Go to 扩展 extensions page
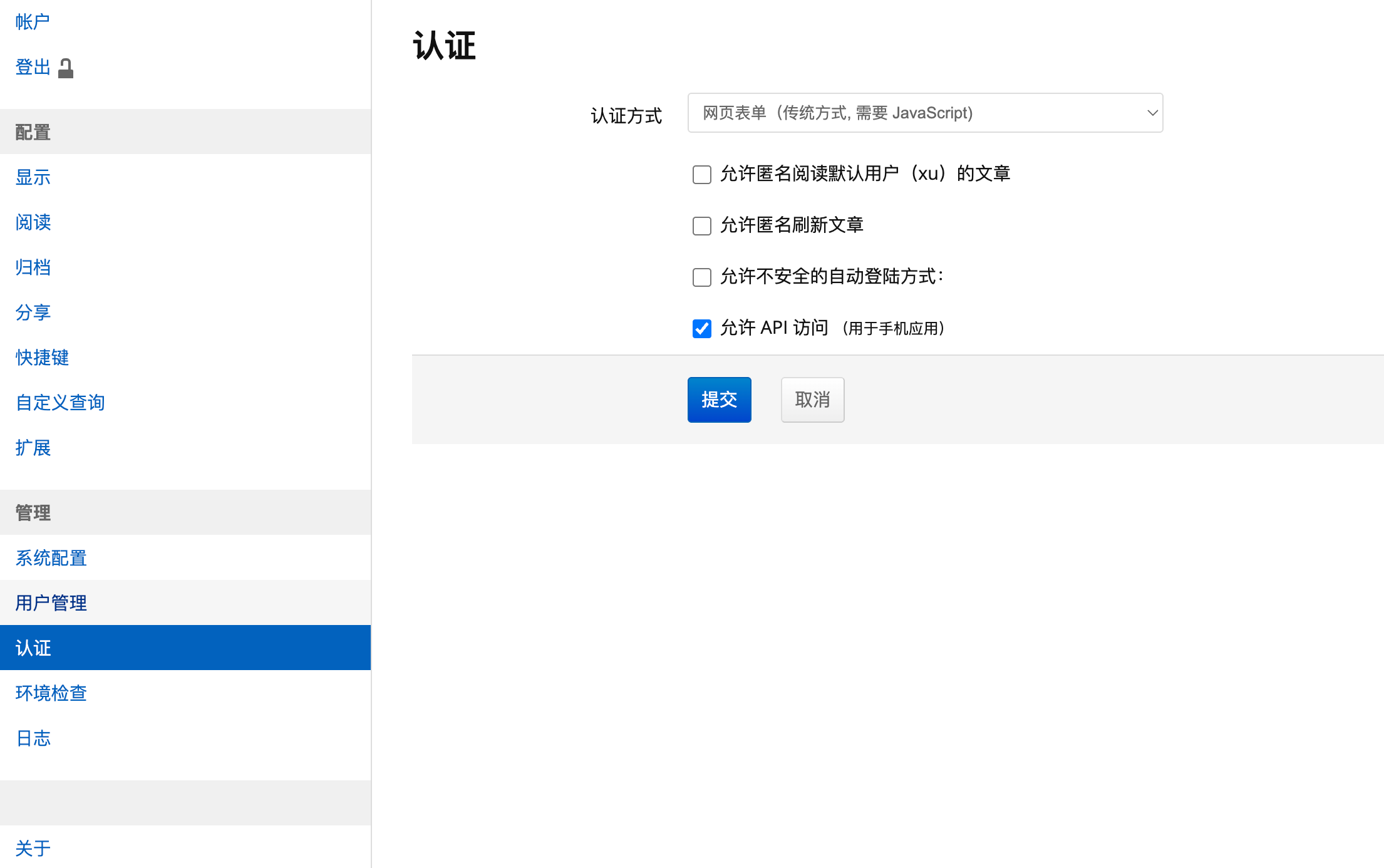 pyautogui.click(x=33, y=448)
